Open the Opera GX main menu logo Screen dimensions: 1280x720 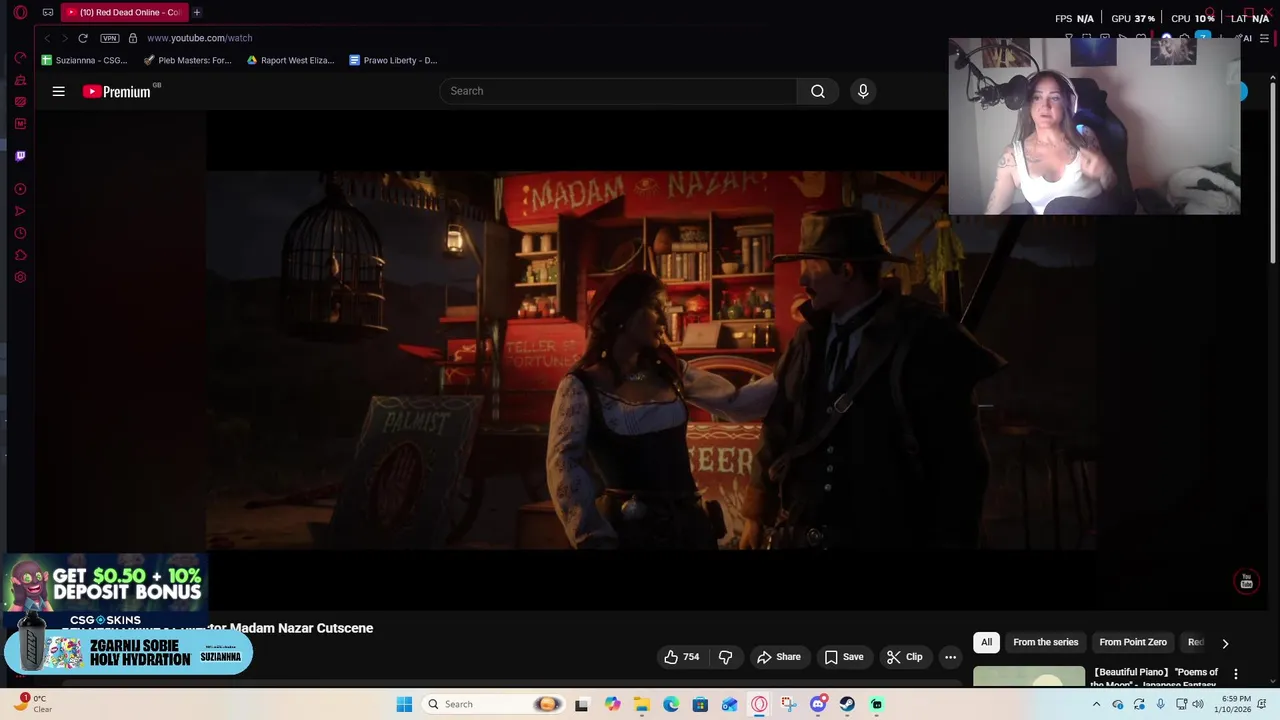click(x=20, y=12)
